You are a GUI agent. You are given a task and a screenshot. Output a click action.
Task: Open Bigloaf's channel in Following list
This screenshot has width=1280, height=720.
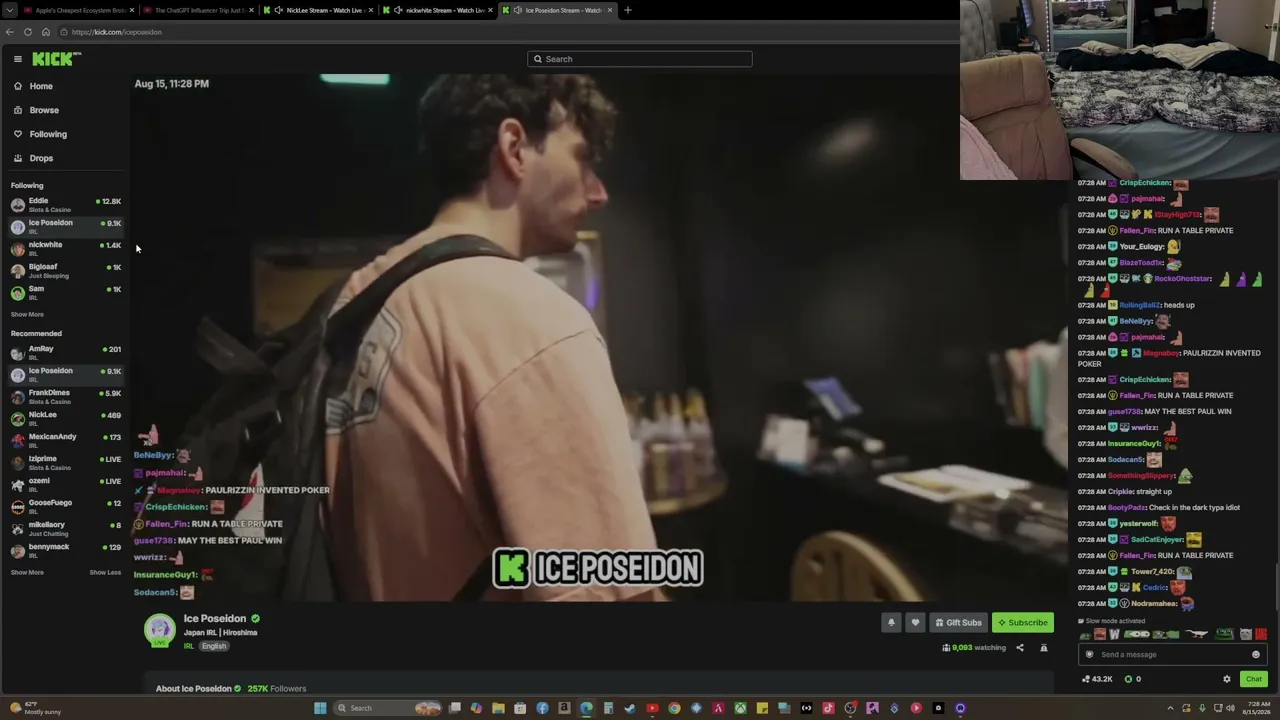(65, 271)
